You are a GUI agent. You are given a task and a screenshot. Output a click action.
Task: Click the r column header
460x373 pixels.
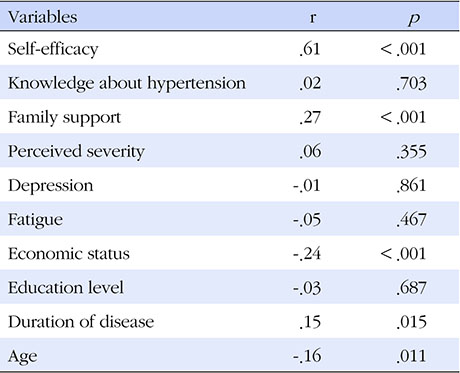312,18
